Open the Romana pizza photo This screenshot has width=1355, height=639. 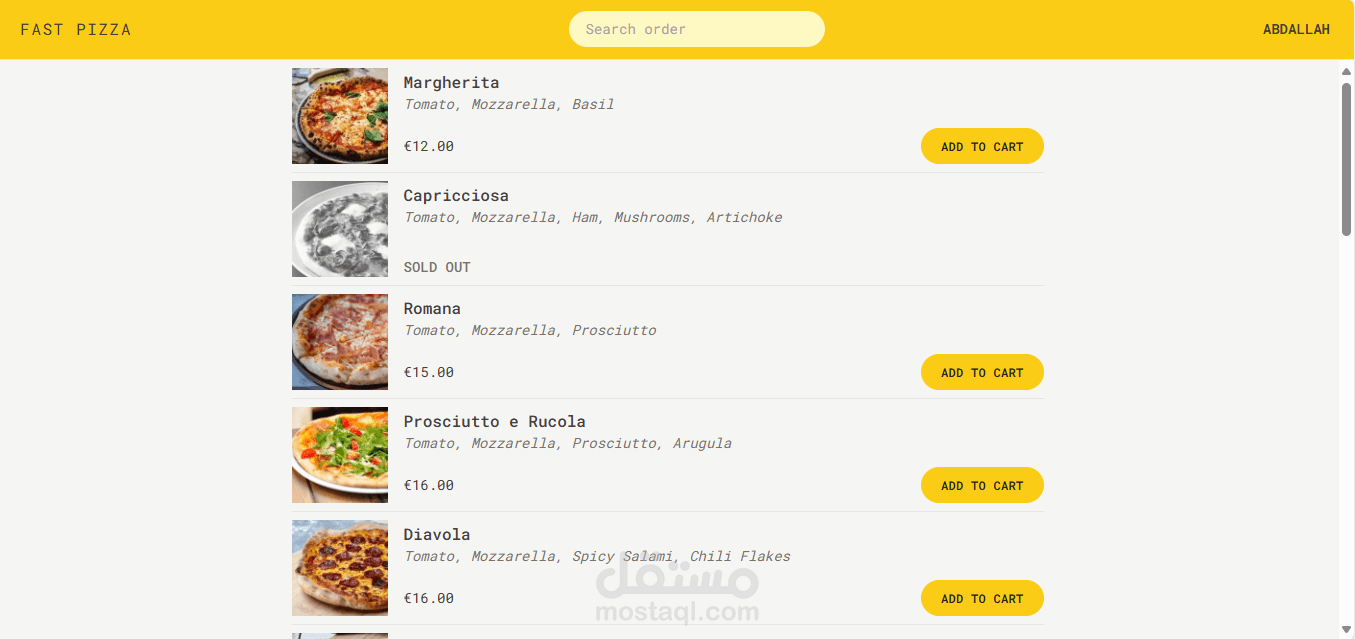pyautogui.click(x=340, y=342)
